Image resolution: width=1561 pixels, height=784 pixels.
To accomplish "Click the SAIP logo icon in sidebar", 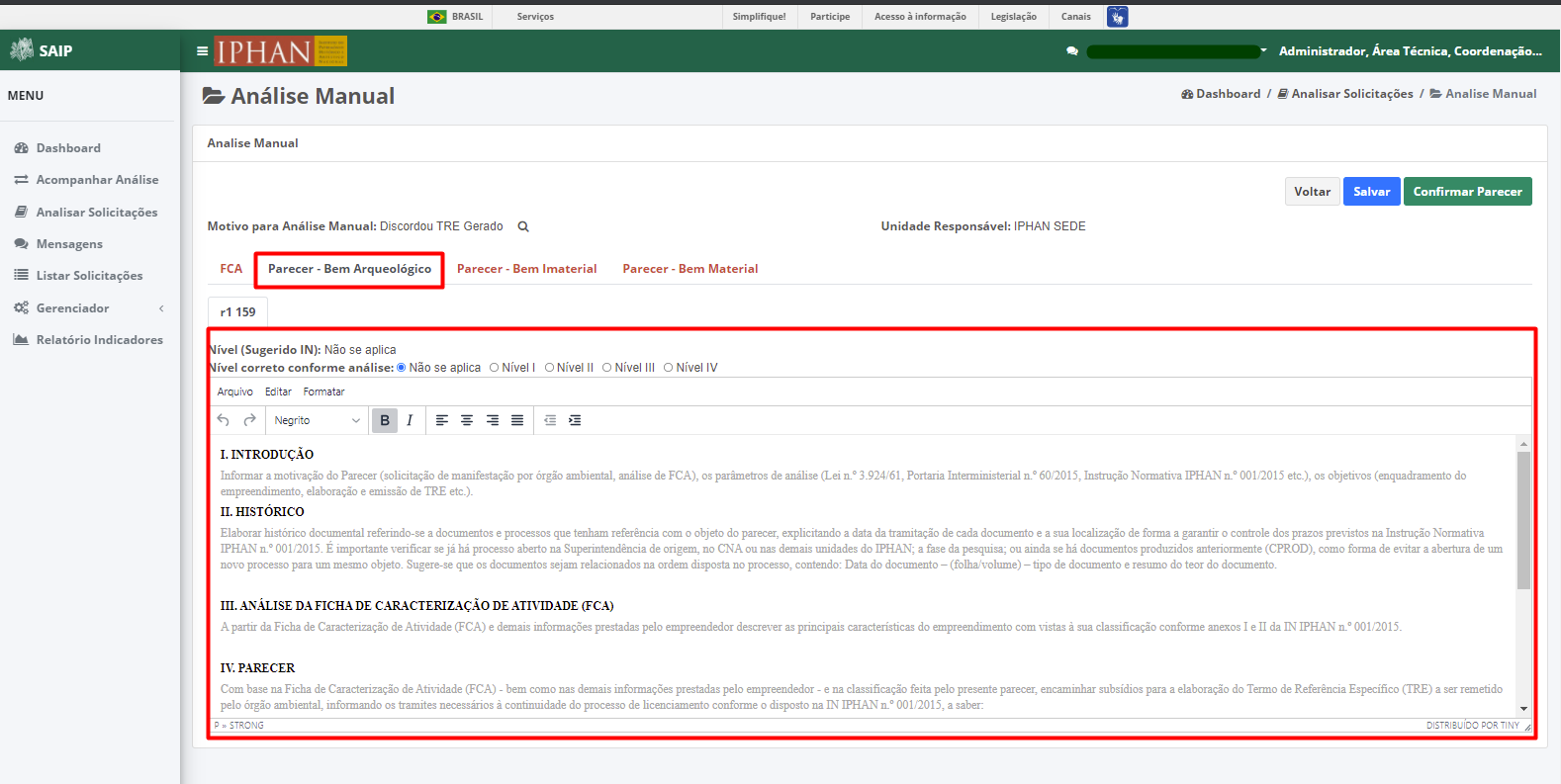I will click(21, 49).
